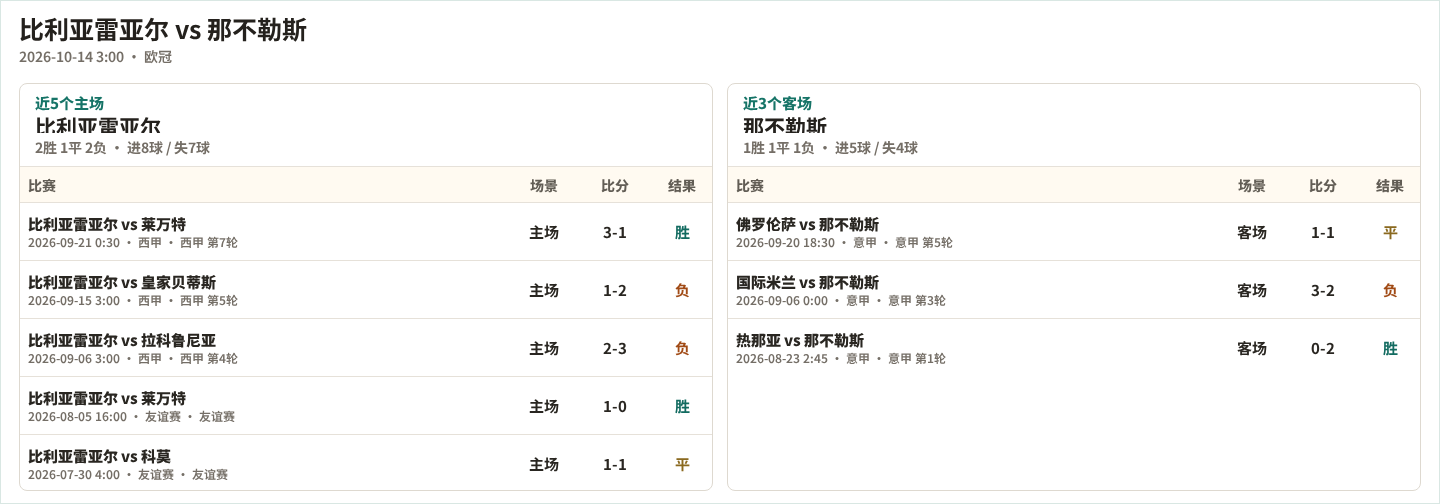Click score 3-1 in 莱万特 row
Viewport: 1440px width, 504px height.
615,233
